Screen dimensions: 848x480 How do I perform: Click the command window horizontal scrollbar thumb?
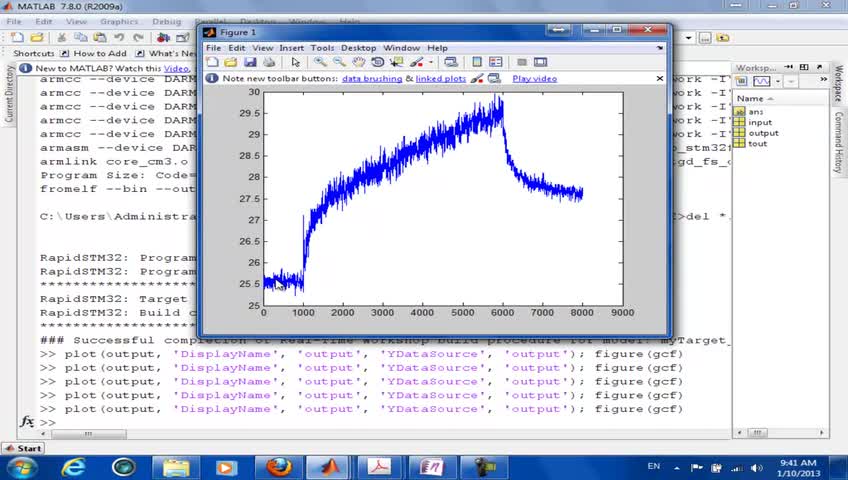click(x=89, y=434)
